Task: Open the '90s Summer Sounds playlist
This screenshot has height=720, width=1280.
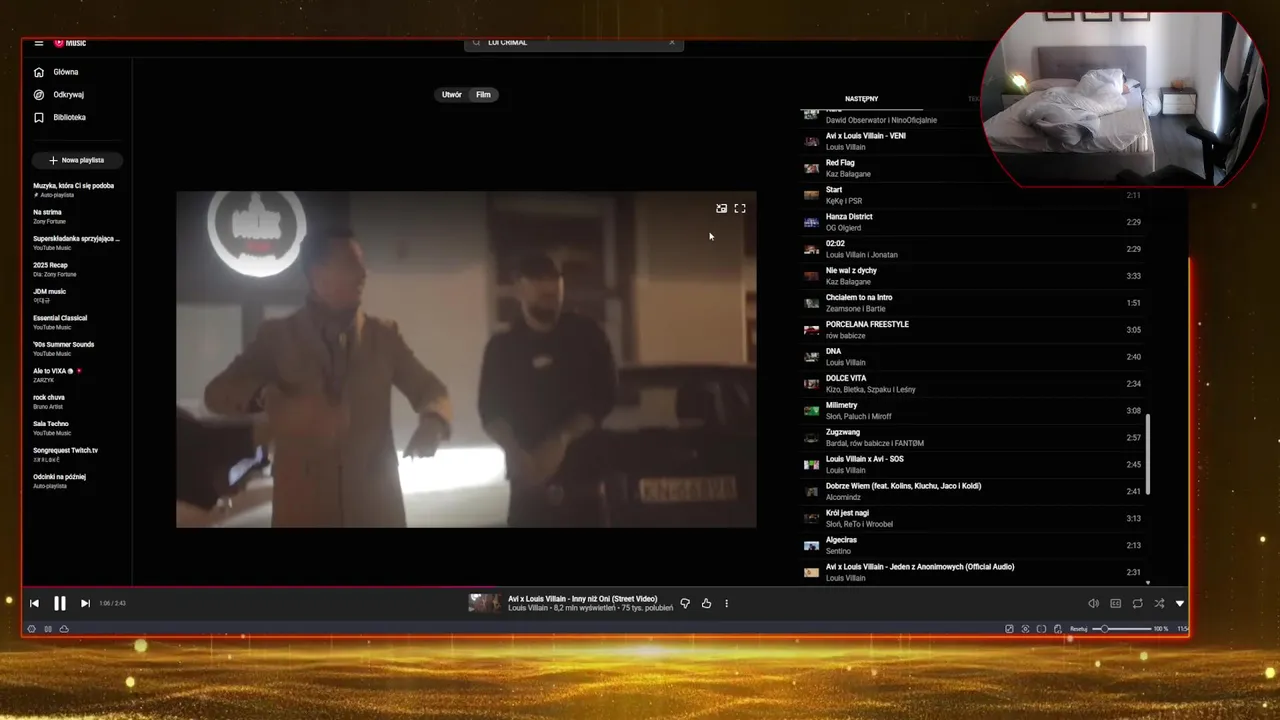Action: [x=64, y=348]
